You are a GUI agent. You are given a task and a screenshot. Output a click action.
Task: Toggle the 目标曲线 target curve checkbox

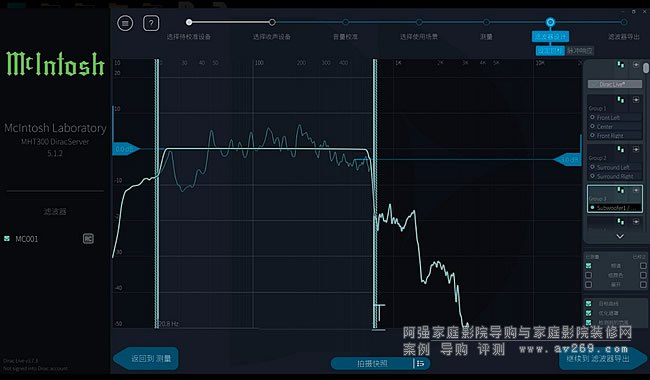(589, 304)
